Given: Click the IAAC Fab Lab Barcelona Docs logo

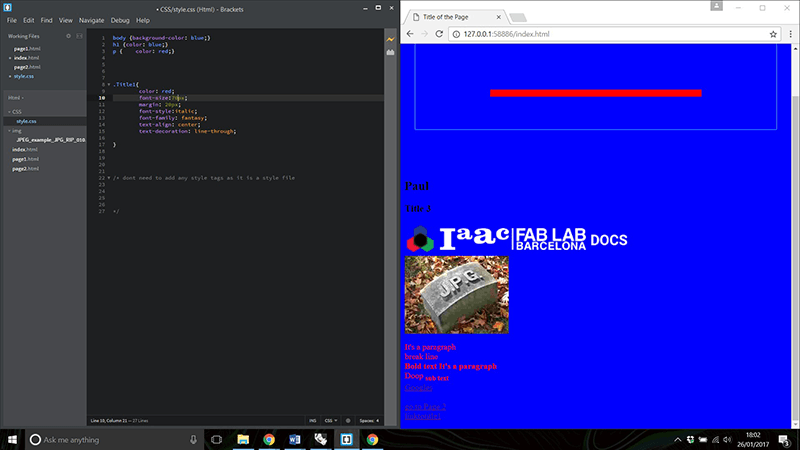Looking at the screenshot, I should [517, 239].
